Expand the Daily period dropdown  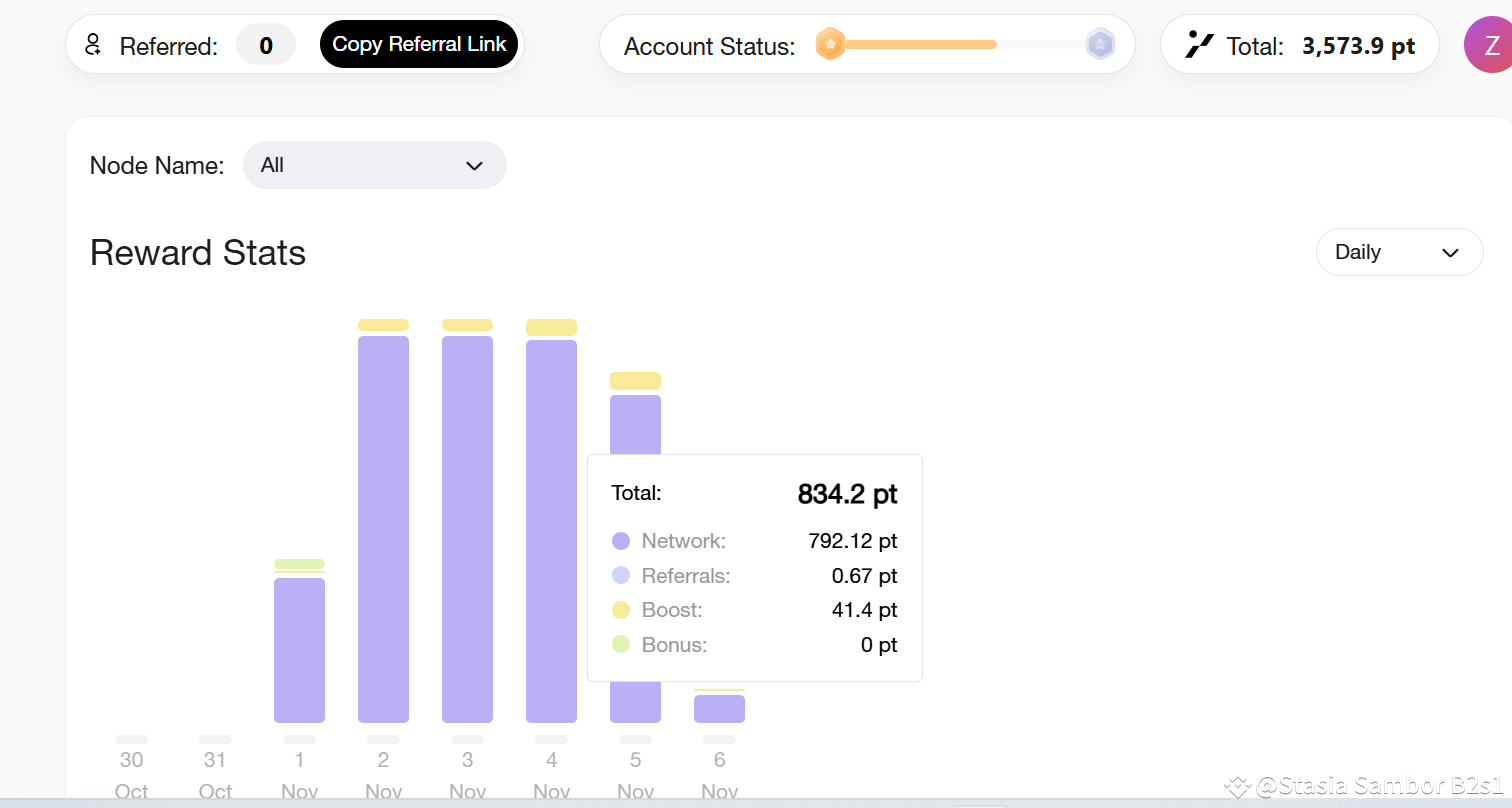coord(1398,252)
